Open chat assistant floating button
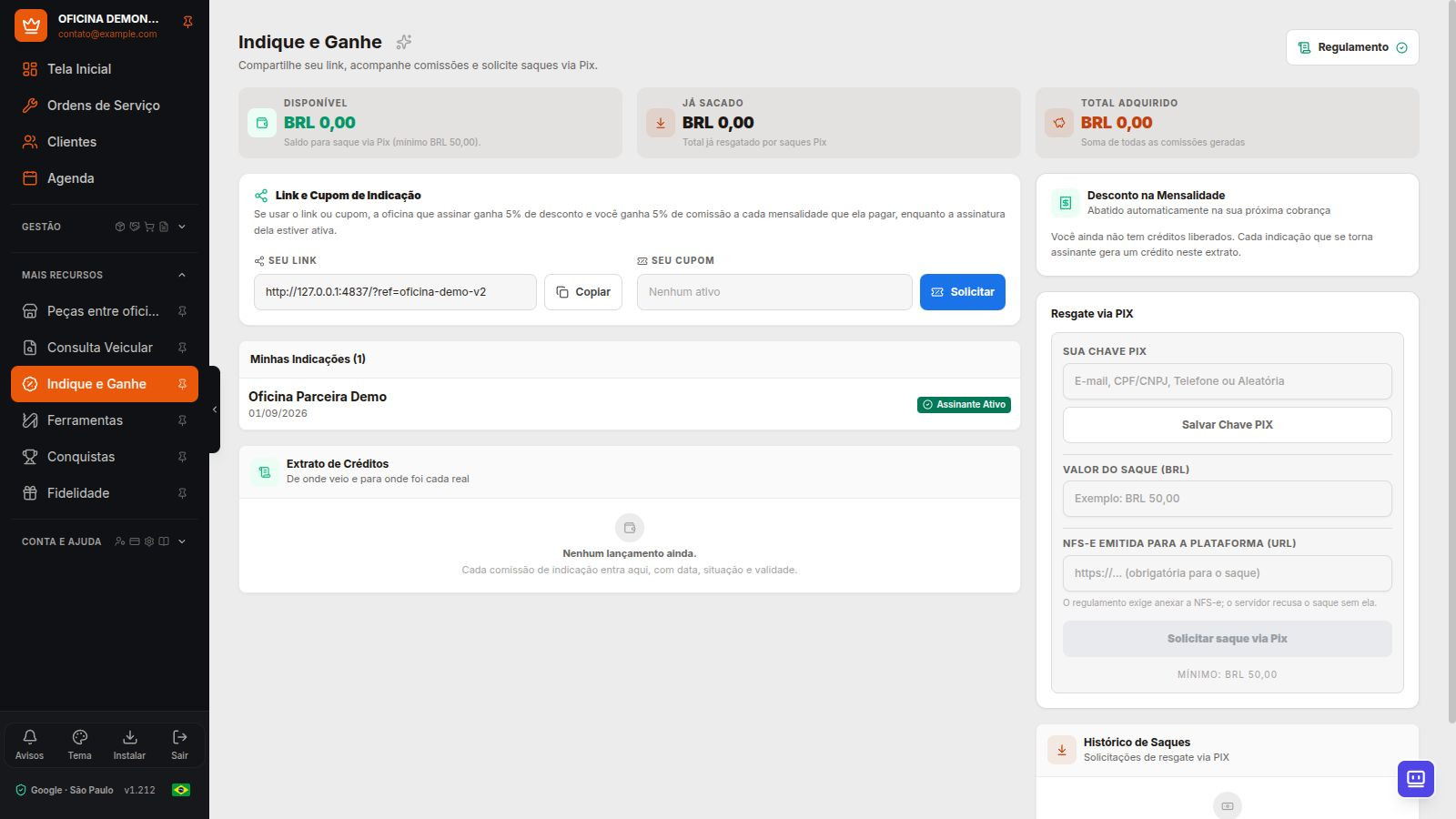 pyautogui.click(x=1416, y=779)
